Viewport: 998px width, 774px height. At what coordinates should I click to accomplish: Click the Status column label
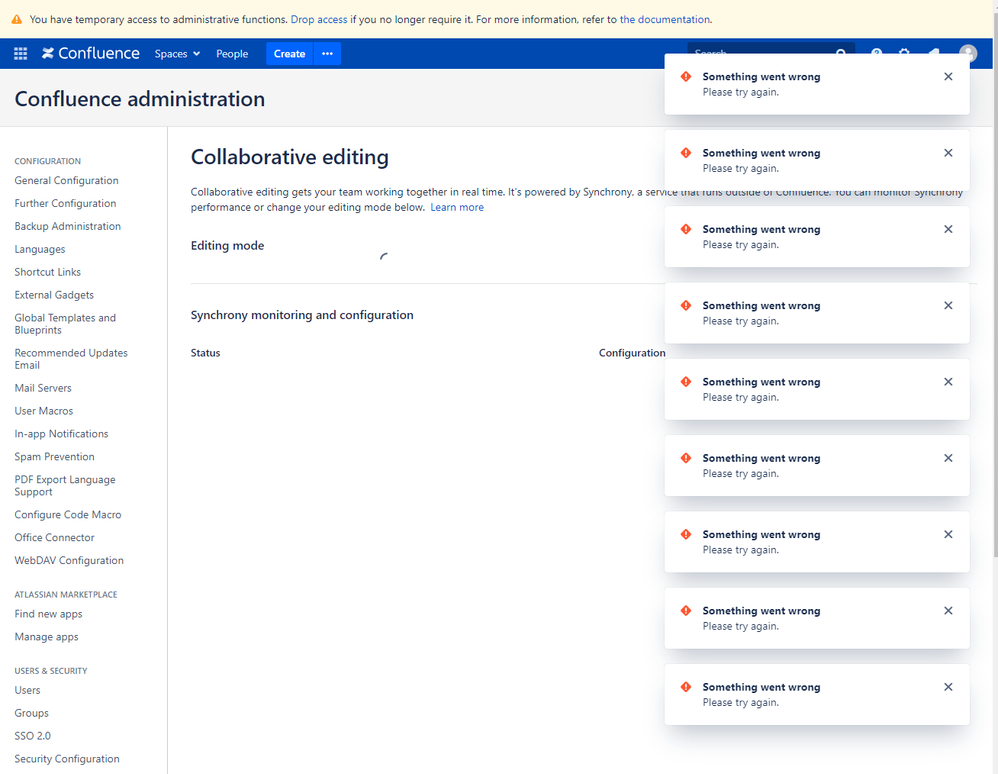pyautogui.click(x=206, y=353)
